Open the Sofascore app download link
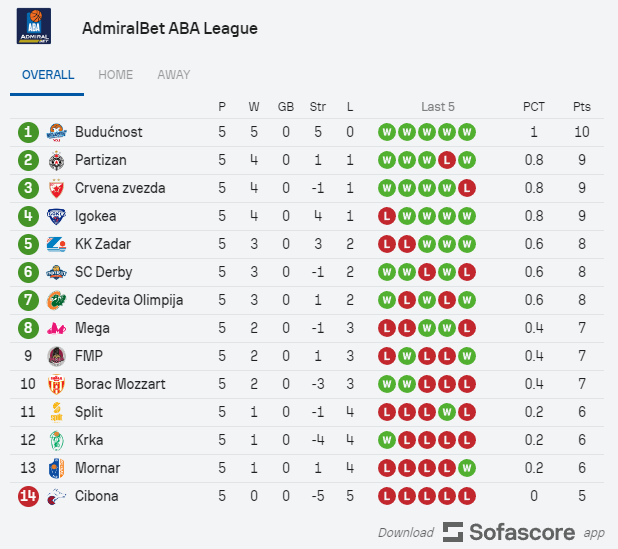Image resolution: width=618 pixels, height=549 pixels. click(x=510, y=532)
